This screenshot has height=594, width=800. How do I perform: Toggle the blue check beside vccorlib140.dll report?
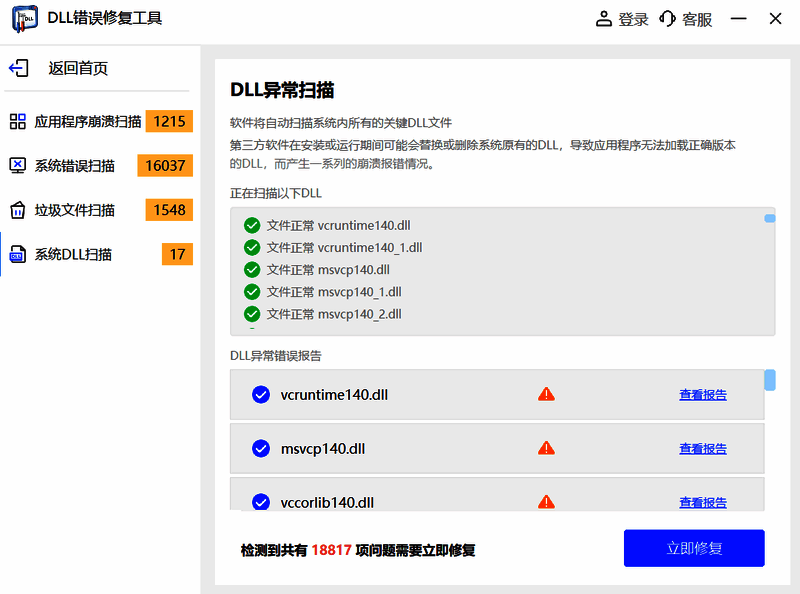point(261,501)
